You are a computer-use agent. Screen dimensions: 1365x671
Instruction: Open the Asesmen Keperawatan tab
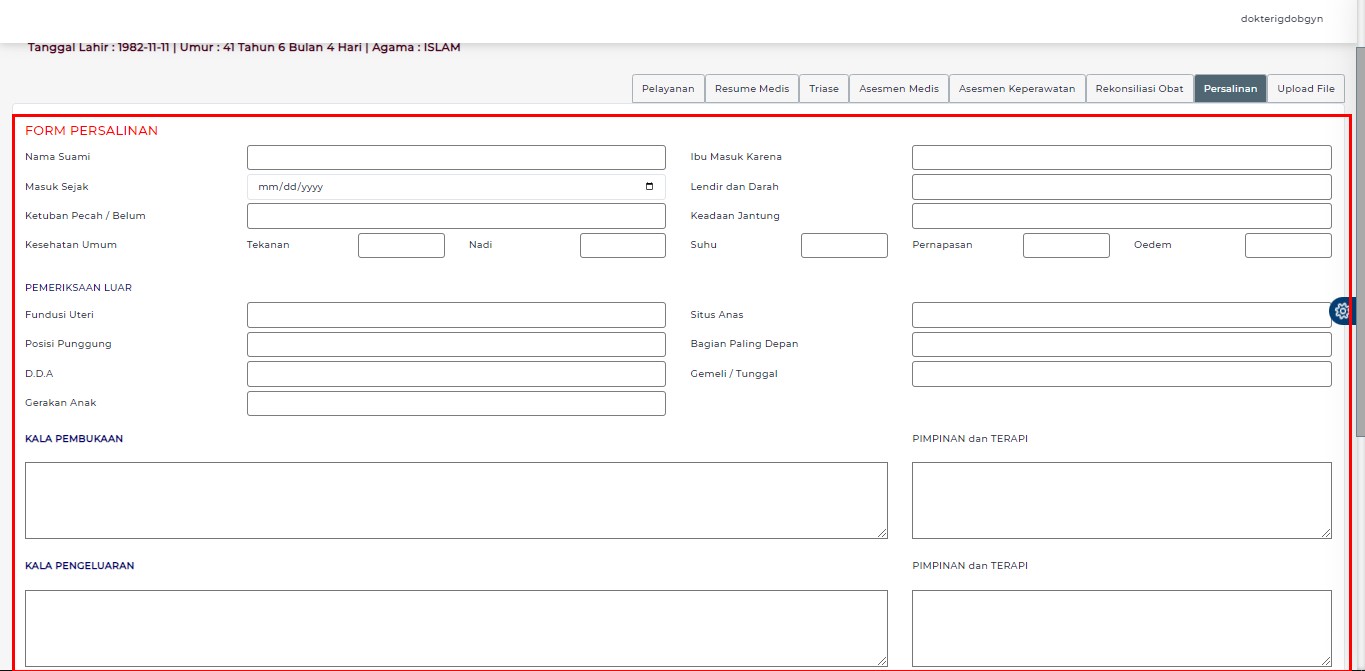(x=1016, y=89)
